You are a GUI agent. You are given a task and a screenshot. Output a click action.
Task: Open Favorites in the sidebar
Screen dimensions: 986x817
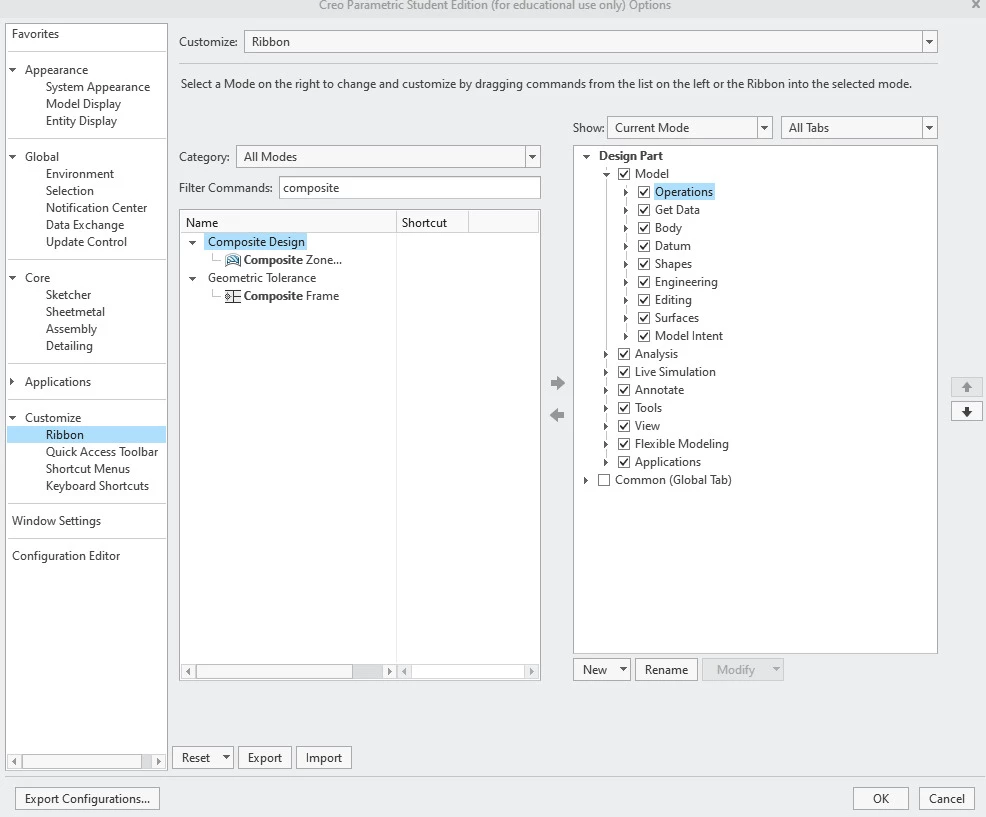[35, 34]
